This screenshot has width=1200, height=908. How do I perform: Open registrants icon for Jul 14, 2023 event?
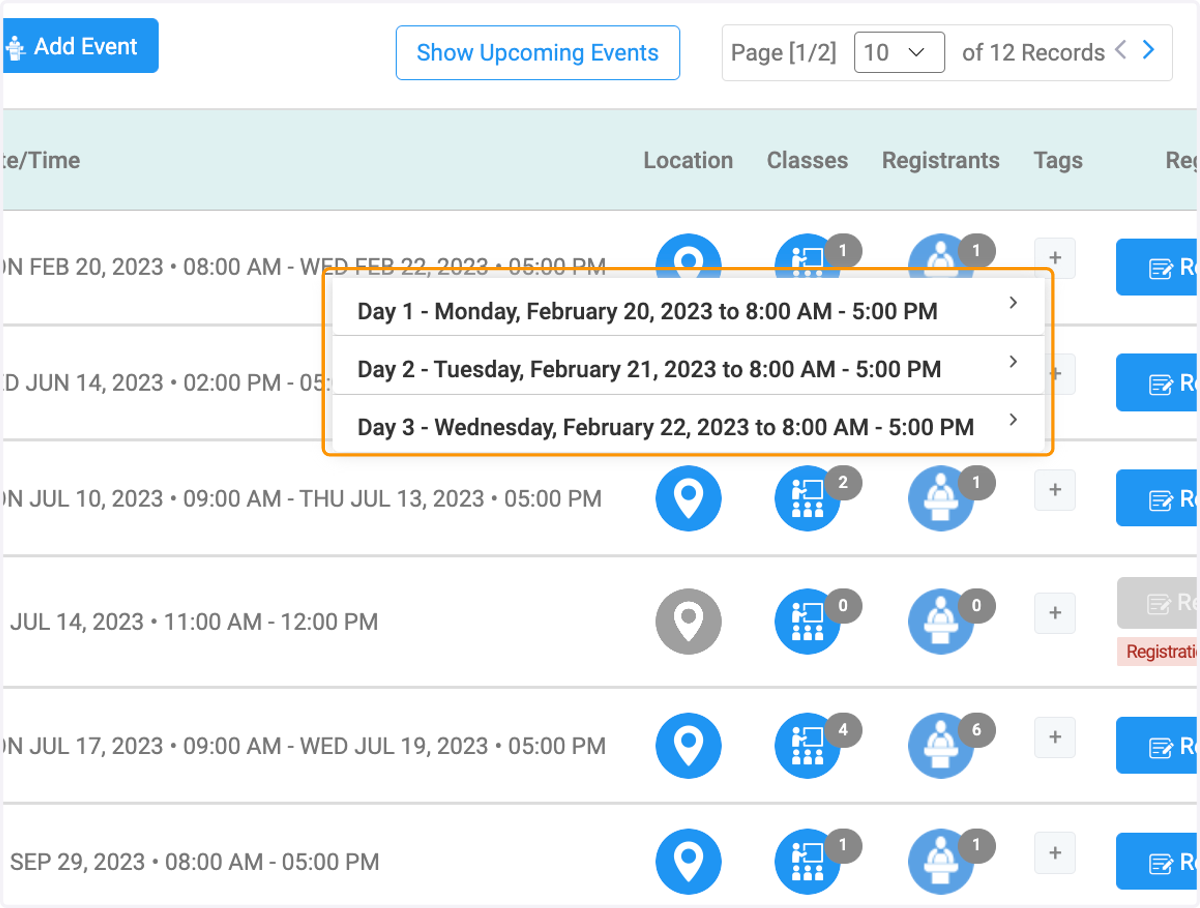pyautogui.click(x=941, y=622)
